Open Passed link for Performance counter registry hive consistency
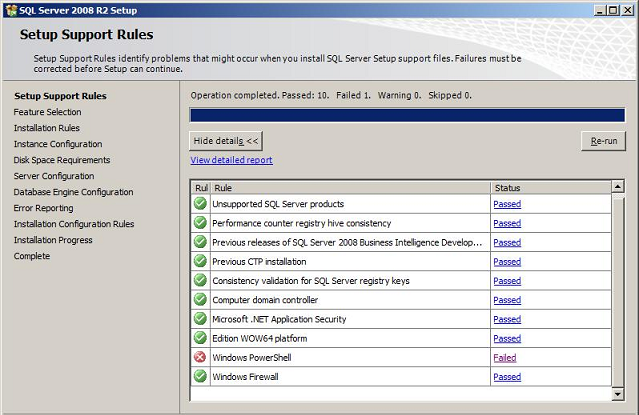Image resolution: width=639 pixels, height=415 pixels. pyautogui.click(x=507, y=223)
